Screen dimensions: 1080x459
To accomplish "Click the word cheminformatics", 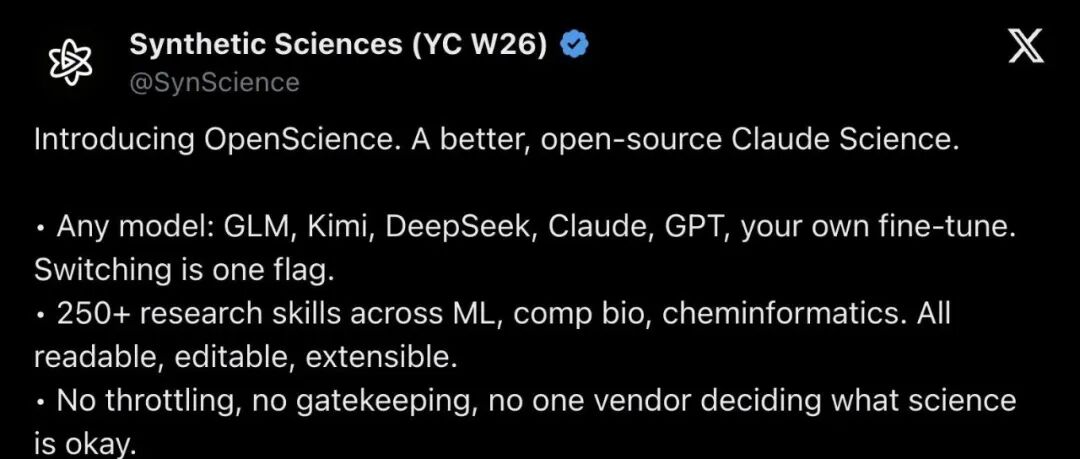I will point(784,314).
